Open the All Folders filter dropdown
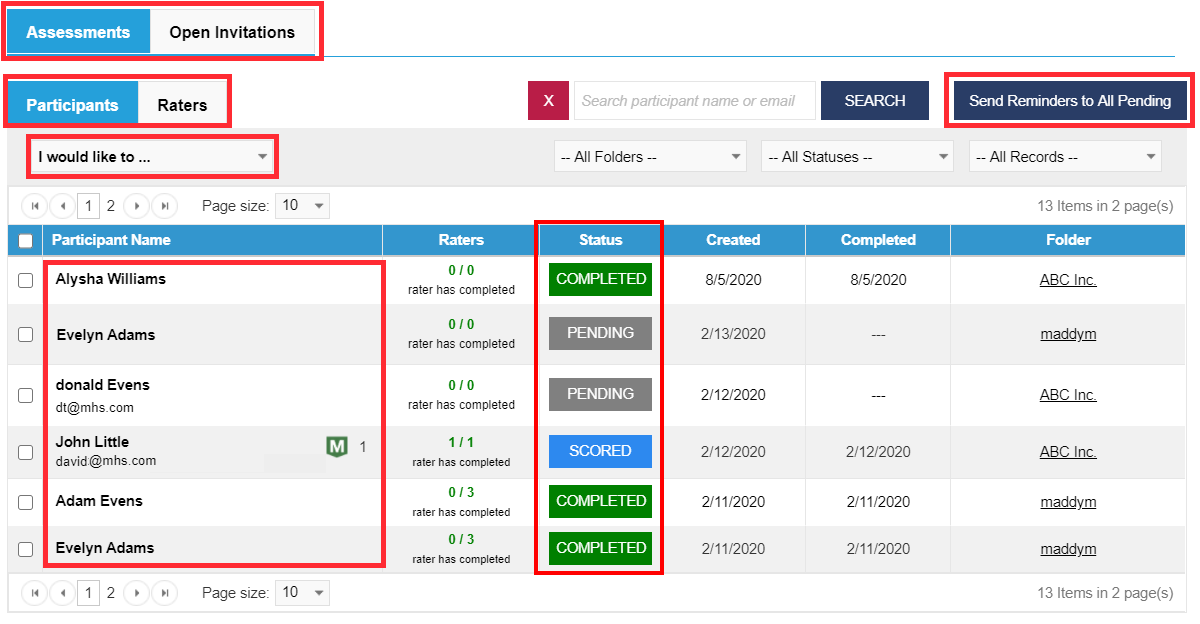 [650, 157]
